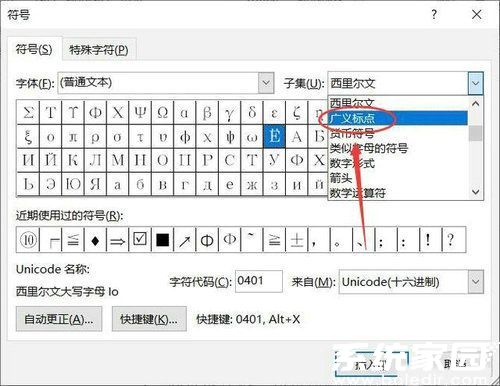Select the capital Sigma symbol in grid

28,113
